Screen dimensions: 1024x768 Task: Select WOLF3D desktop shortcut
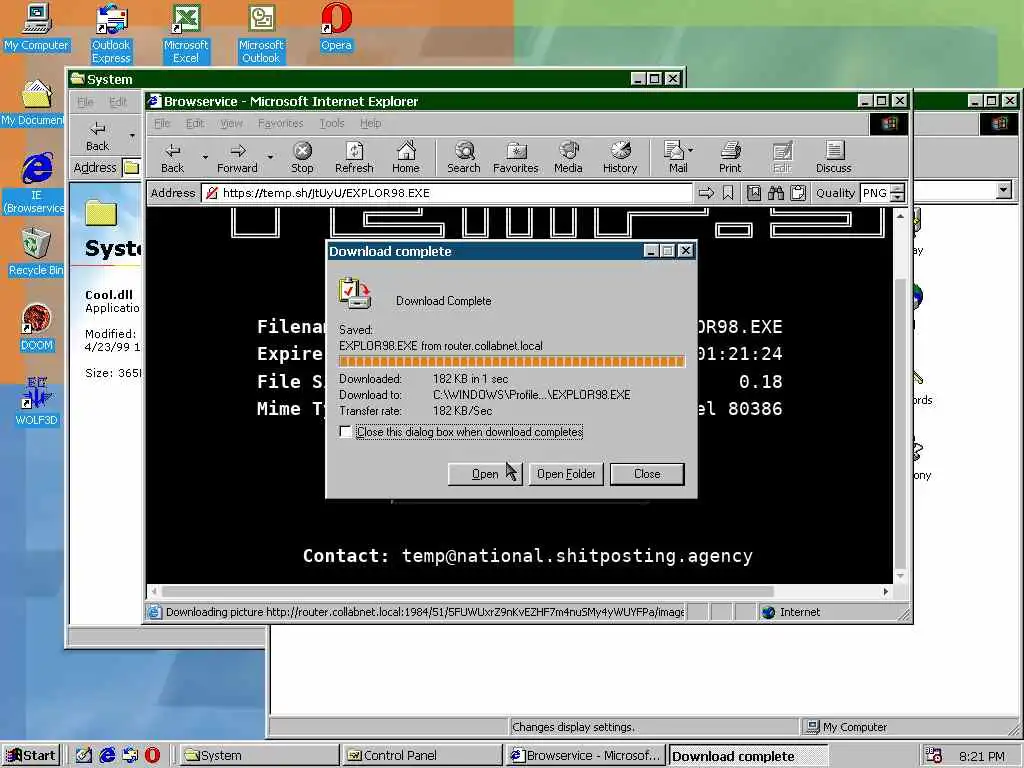point(37,402)
